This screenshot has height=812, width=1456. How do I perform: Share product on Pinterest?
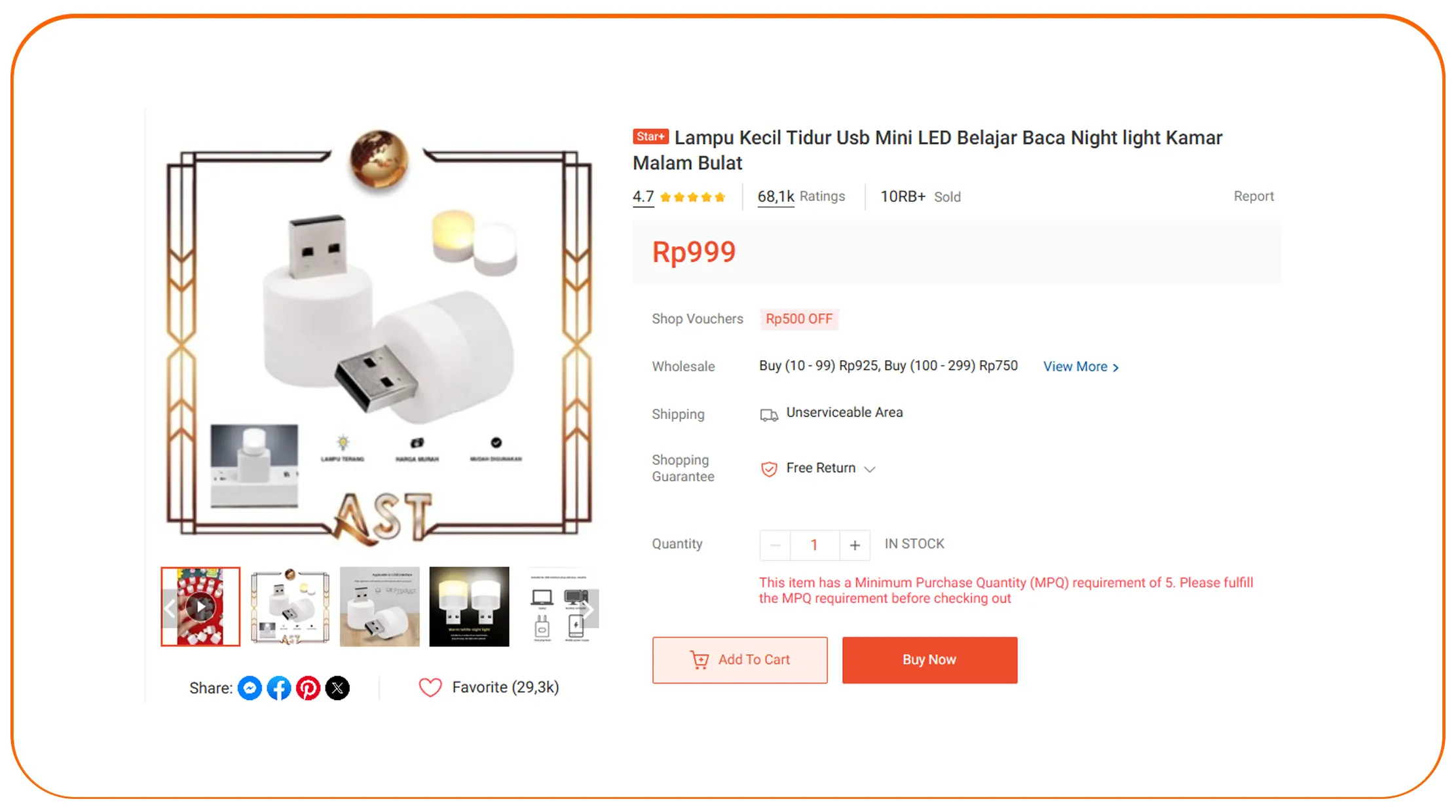tap(308, 688)
